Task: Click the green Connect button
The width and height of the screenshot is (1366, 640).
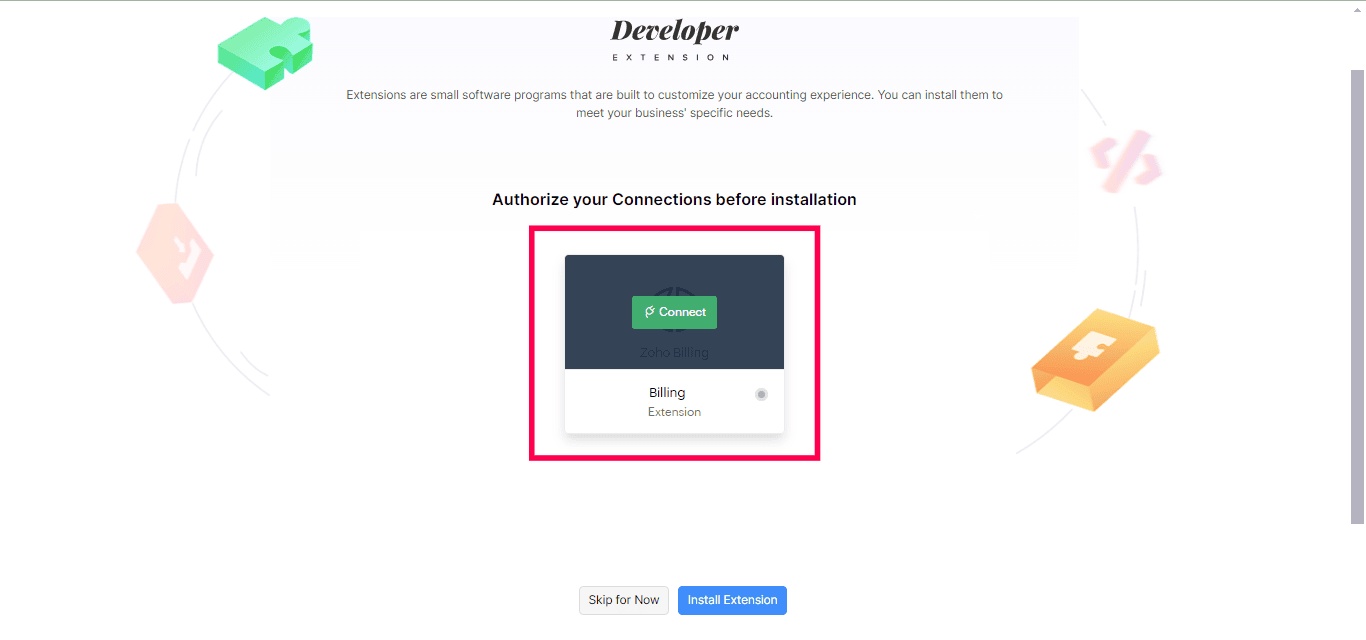Action: 674,312
